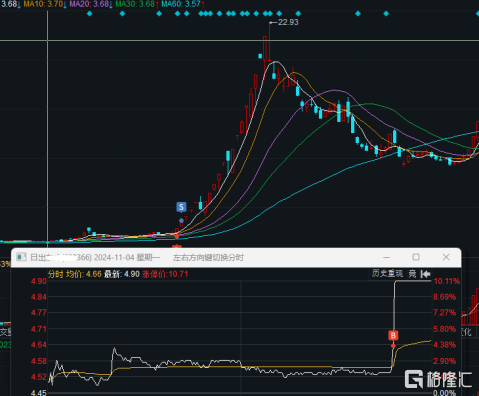Click the 4.58 price axis label
The height and width of the screenshot is (396, 479).
(39, 361)
